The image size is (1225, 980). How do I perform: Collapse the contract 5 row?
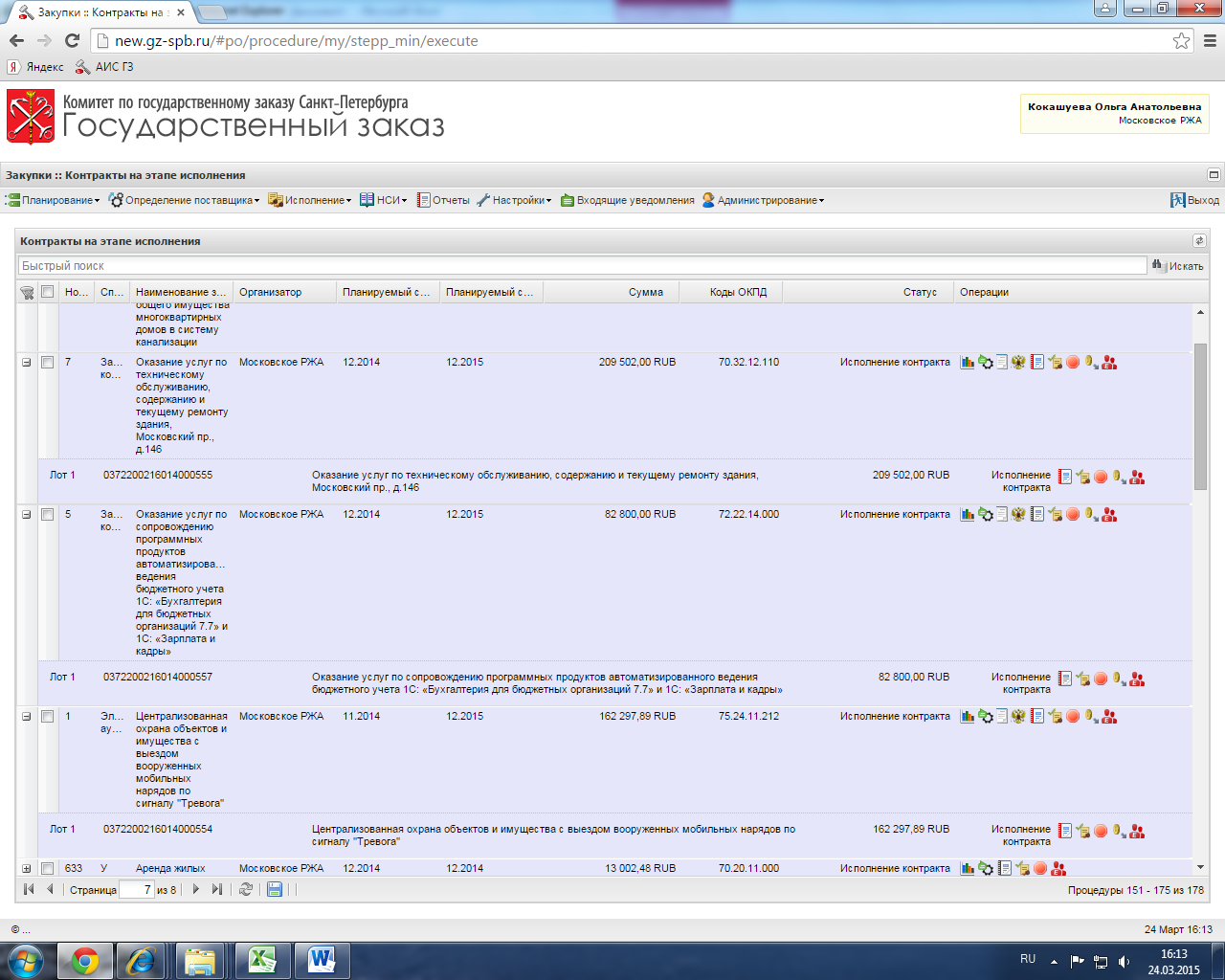27,515
